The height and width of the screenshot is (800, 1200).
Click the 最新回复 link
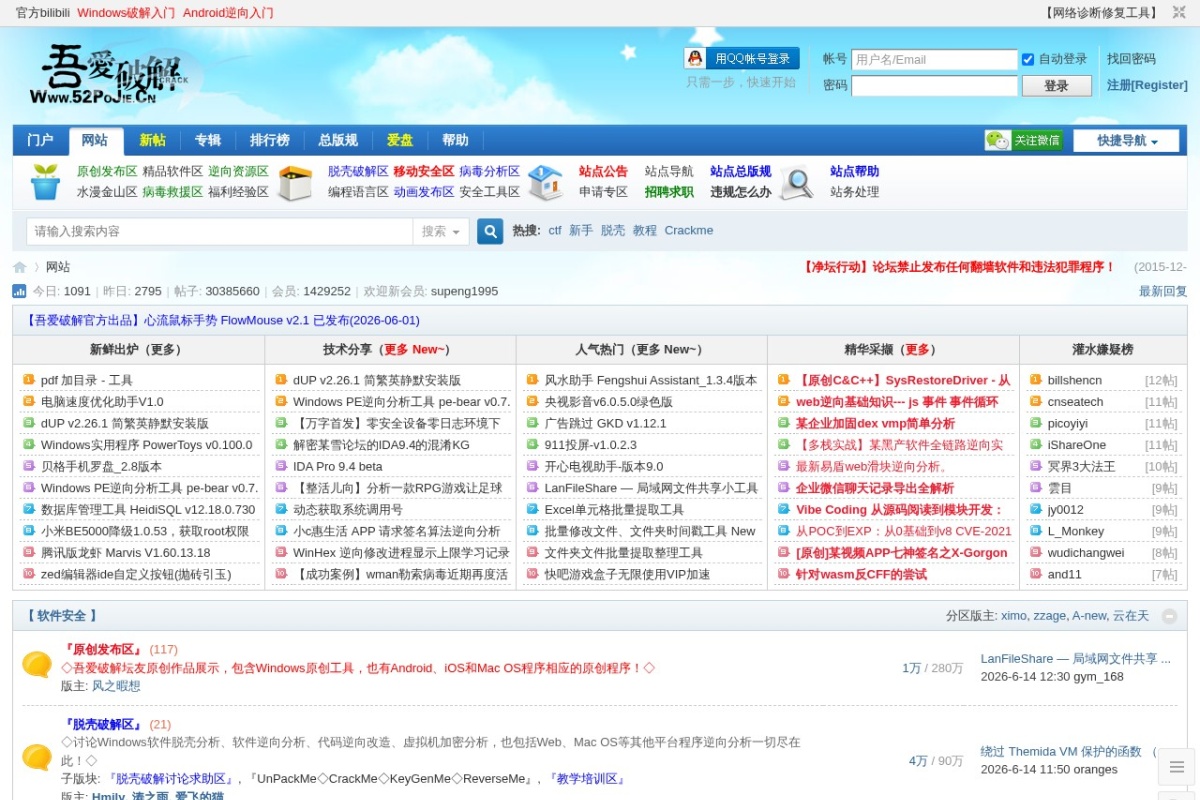click(1163, 291)
